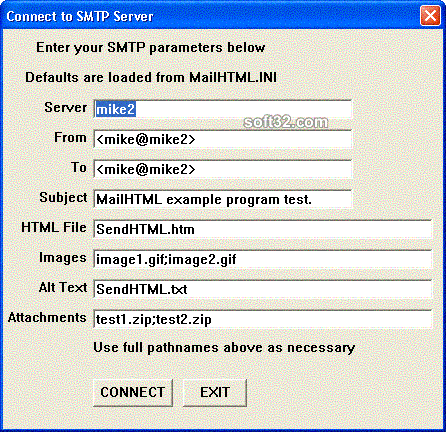
Task: Click the 'From' label
Action: pyautogui.click(x=70, y=137)
